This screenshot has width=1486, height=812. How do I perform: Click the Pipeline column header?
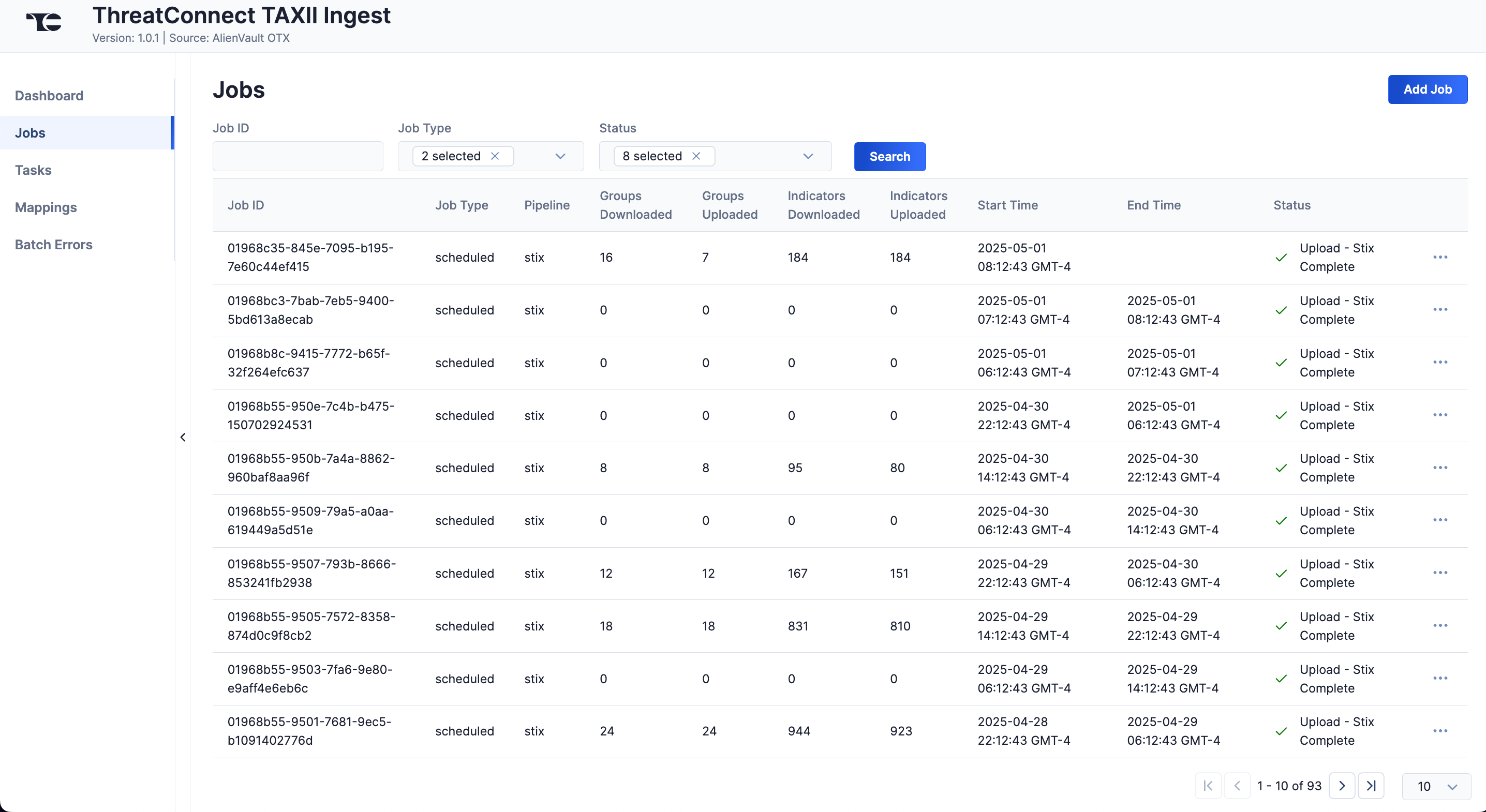tap(547, 205)
